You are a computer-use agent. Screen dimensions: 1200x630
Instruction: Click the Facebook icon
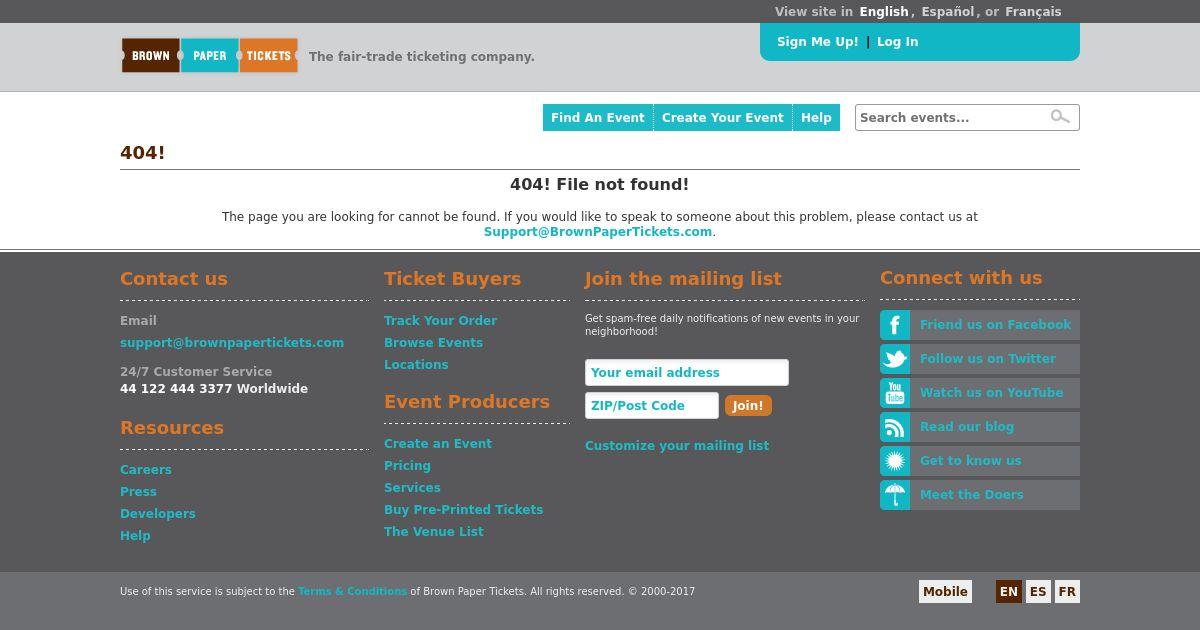[x=895, y=325]
